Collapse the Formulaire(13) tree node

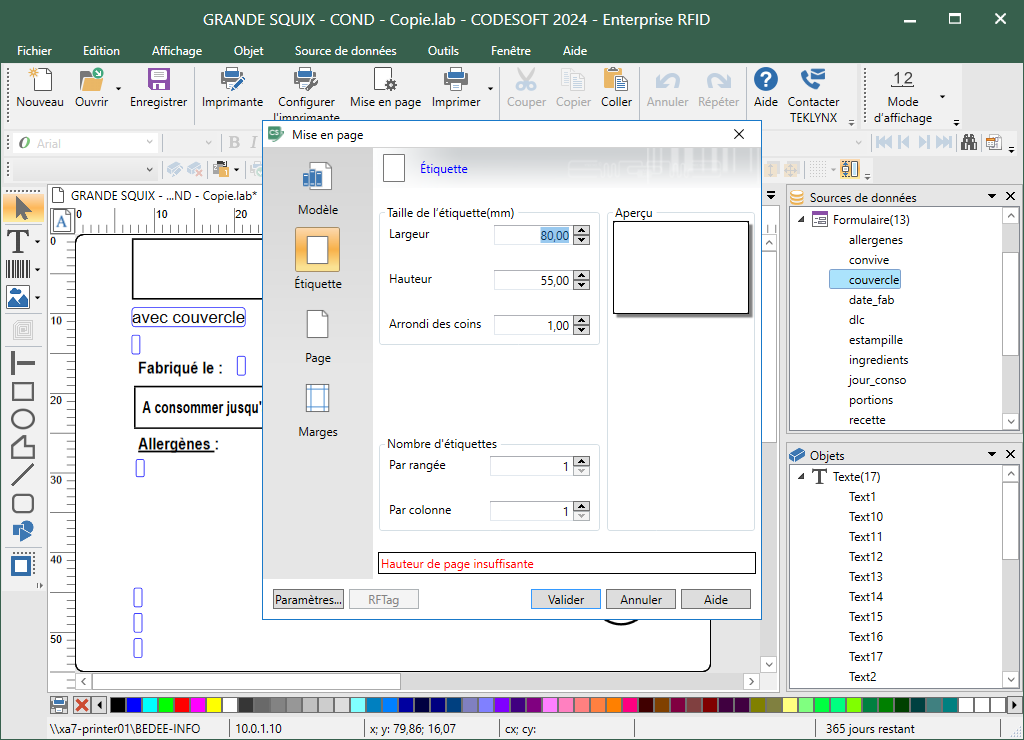[x=801, y=220]
